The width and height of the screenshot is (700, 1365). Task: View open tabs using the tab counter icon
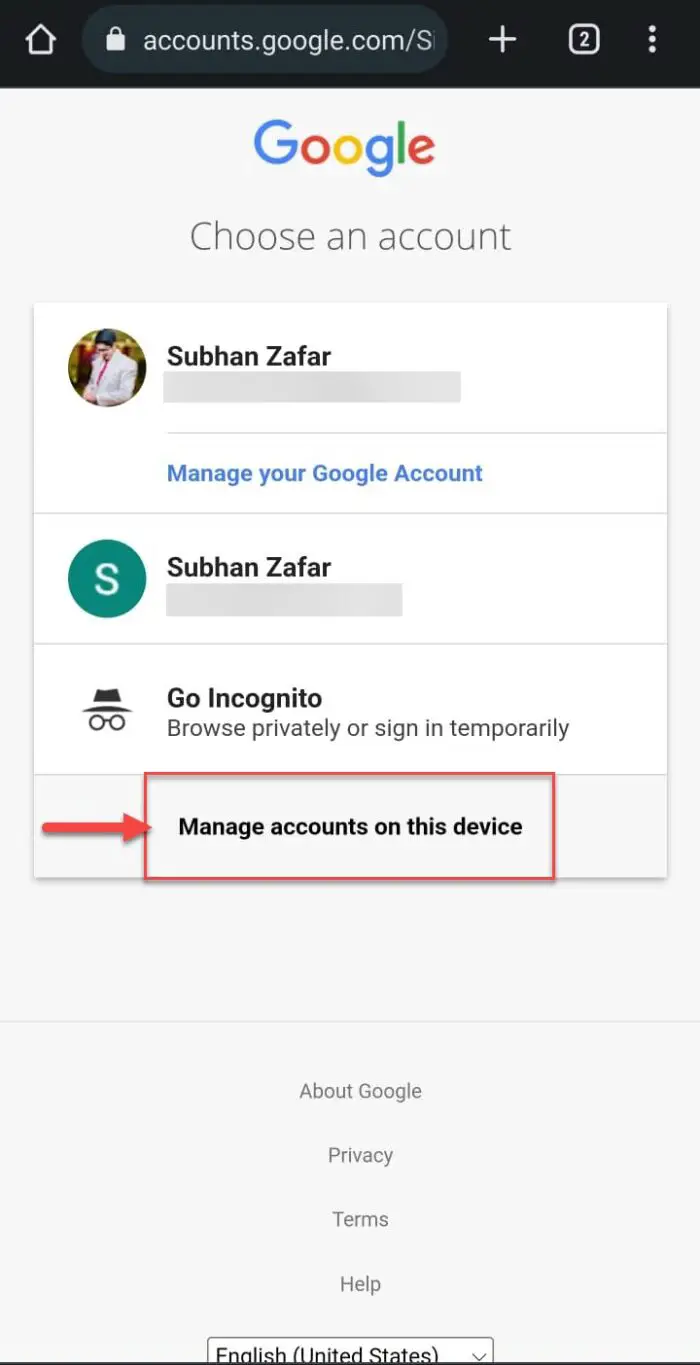pos(583,40)
